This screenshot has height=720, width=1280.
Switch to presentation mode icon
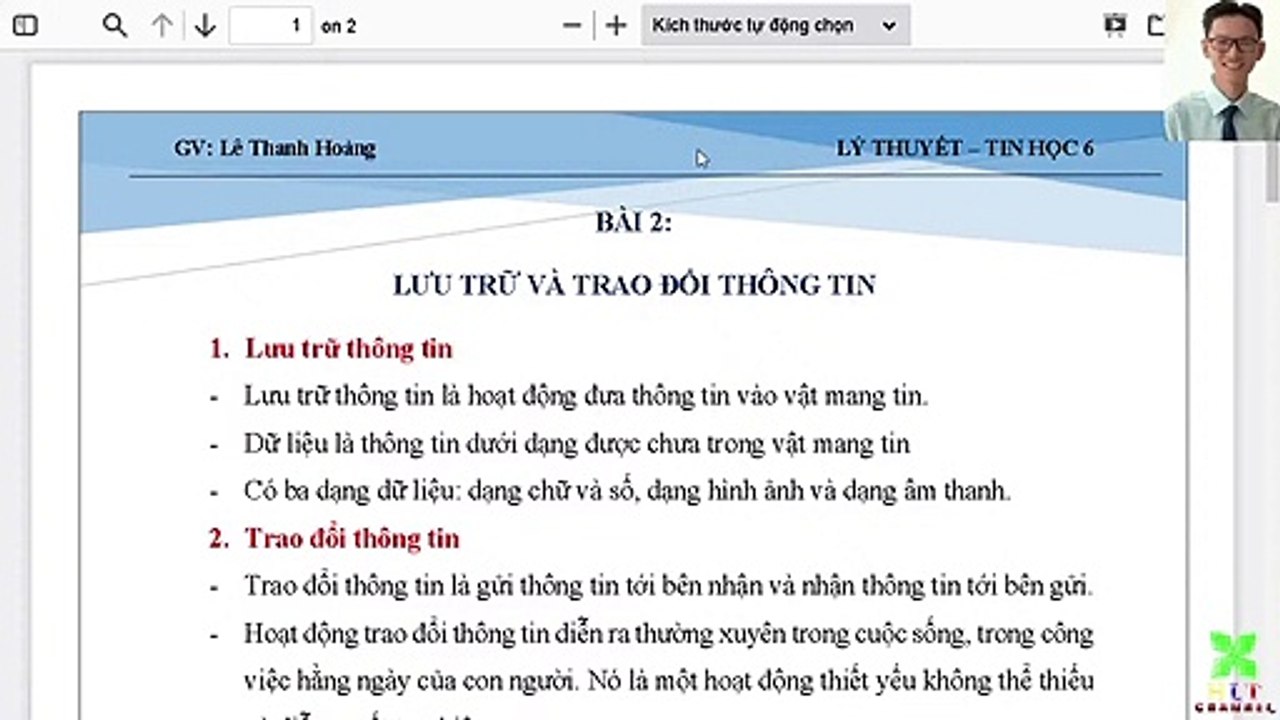1115,26
